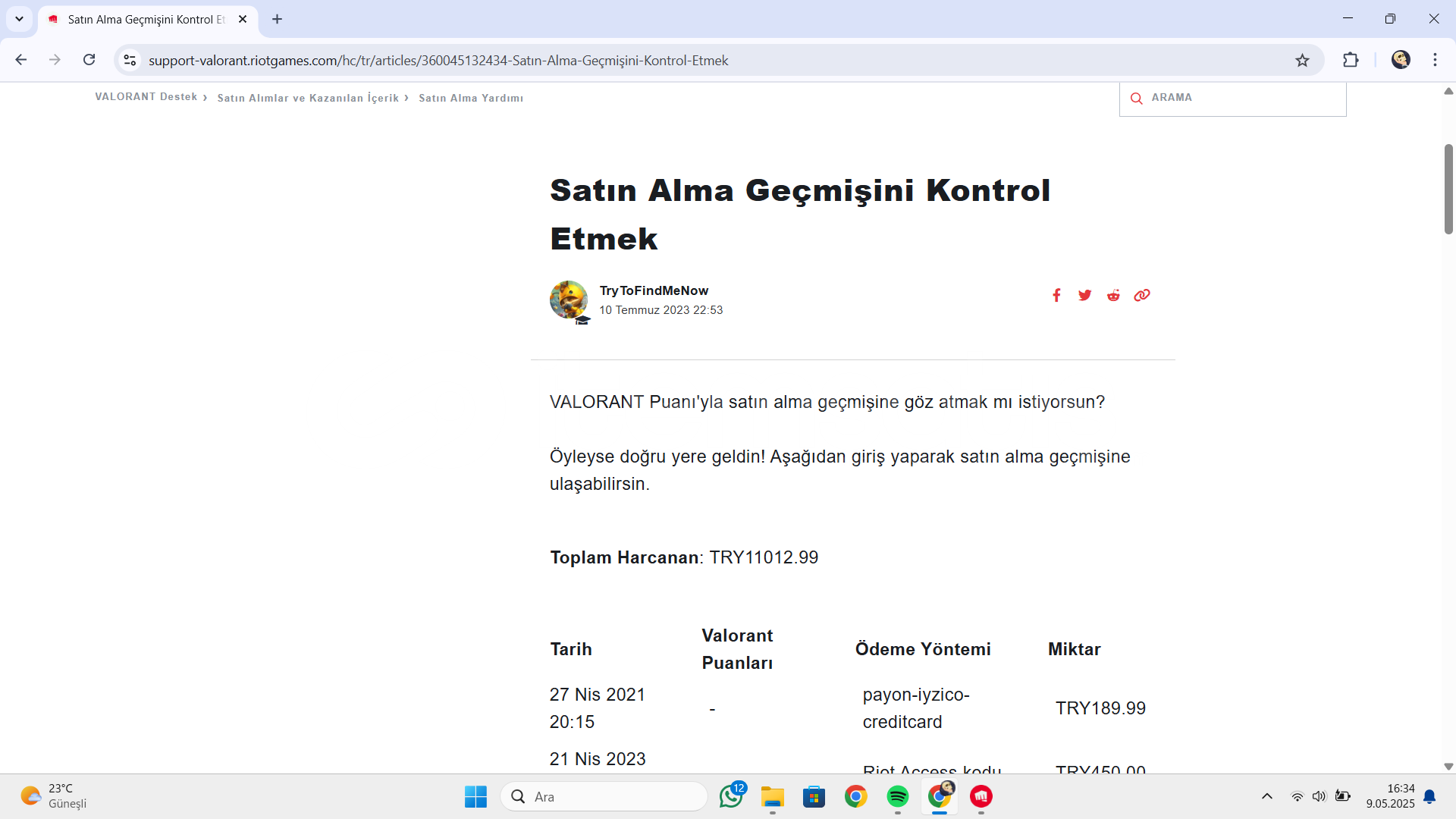
Task: Share article on Facebook icon
Action: (x=1056, y=295)
